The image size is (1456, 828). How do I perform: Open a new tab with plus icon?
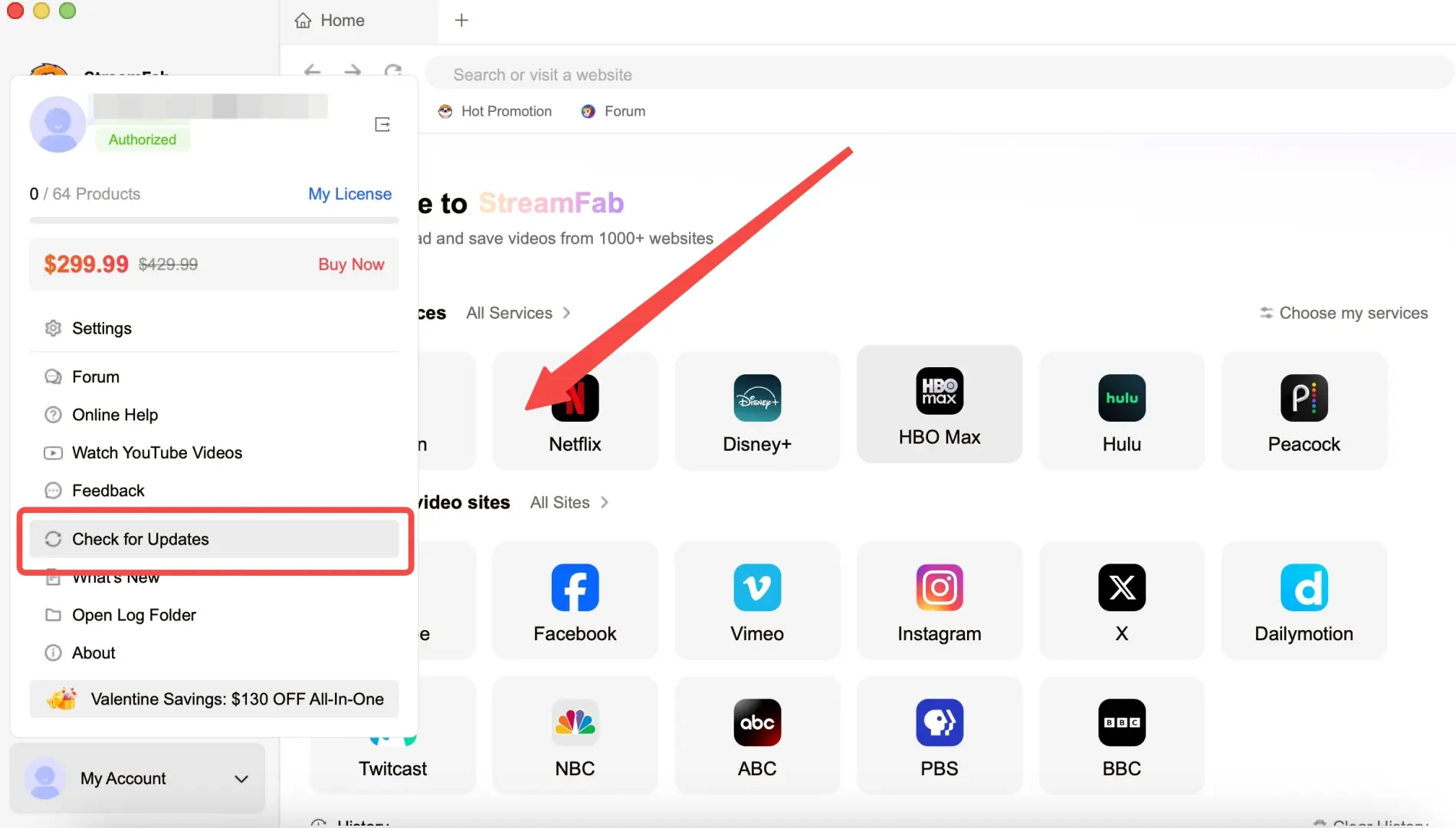(x=461, y=20)
